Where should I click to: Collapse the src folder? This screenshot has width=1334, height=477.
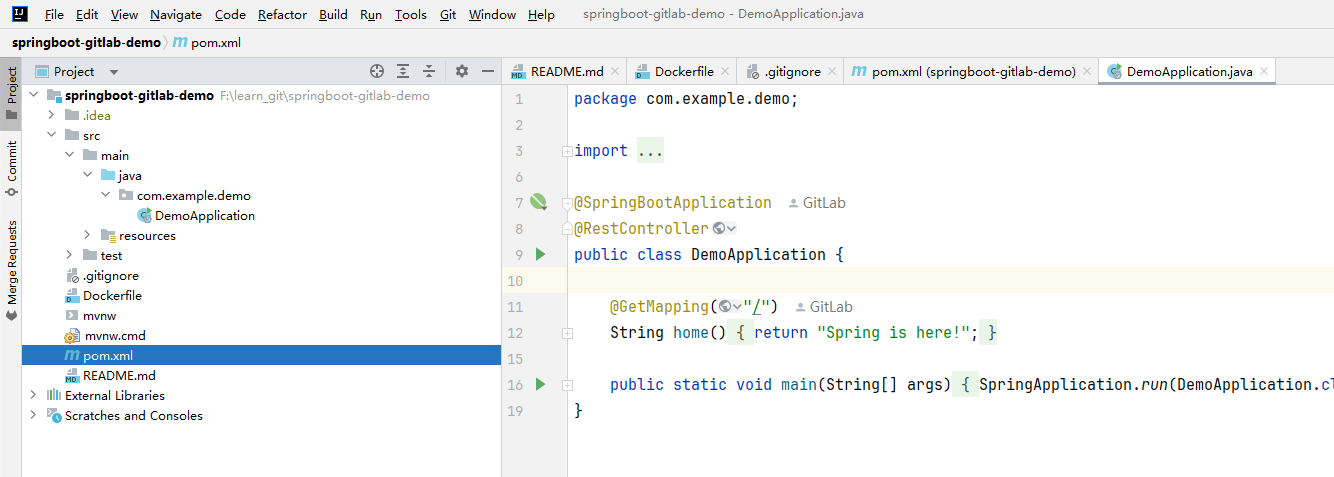tap(51, 136)
